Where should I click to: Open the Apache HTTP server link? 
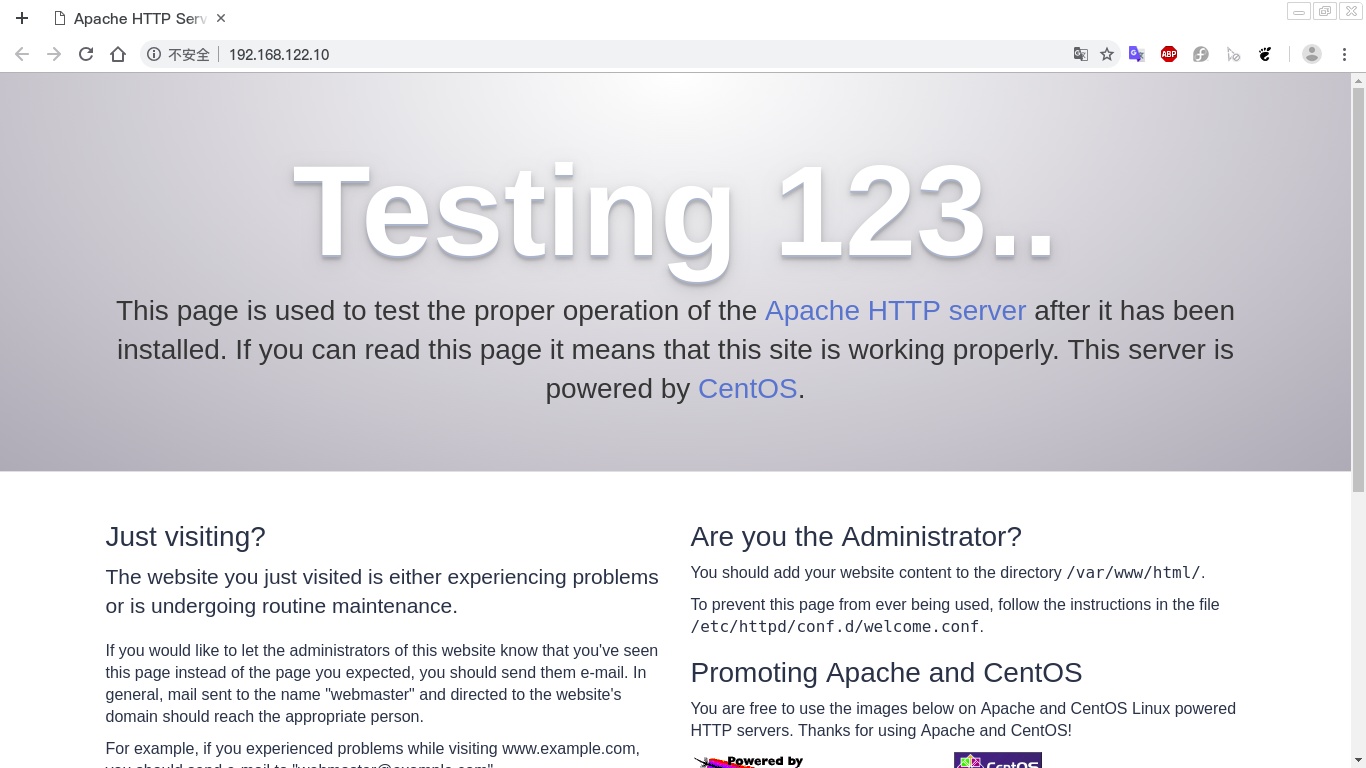895,311
